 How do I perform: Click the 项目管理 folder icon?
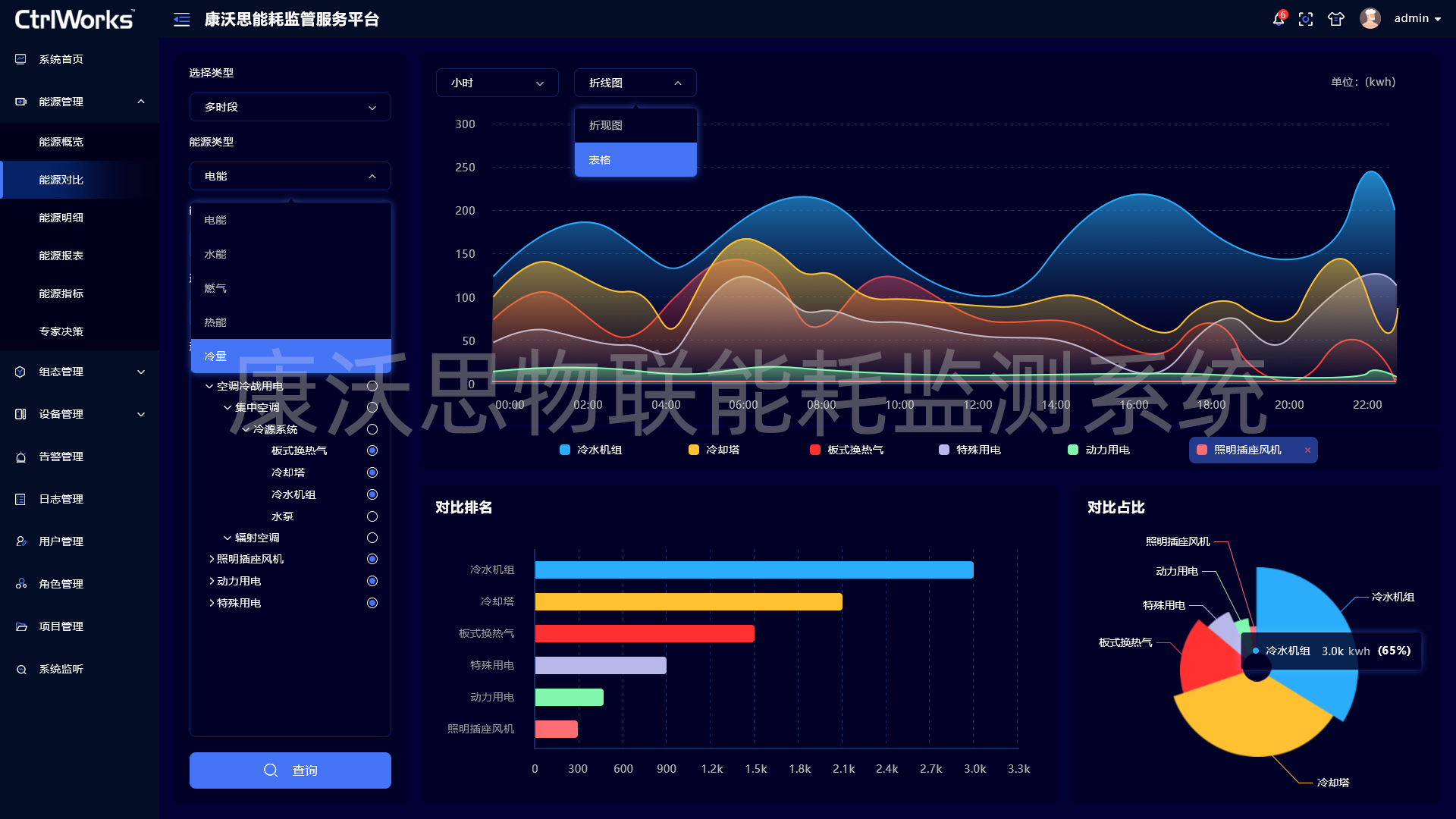pos(21,626)
